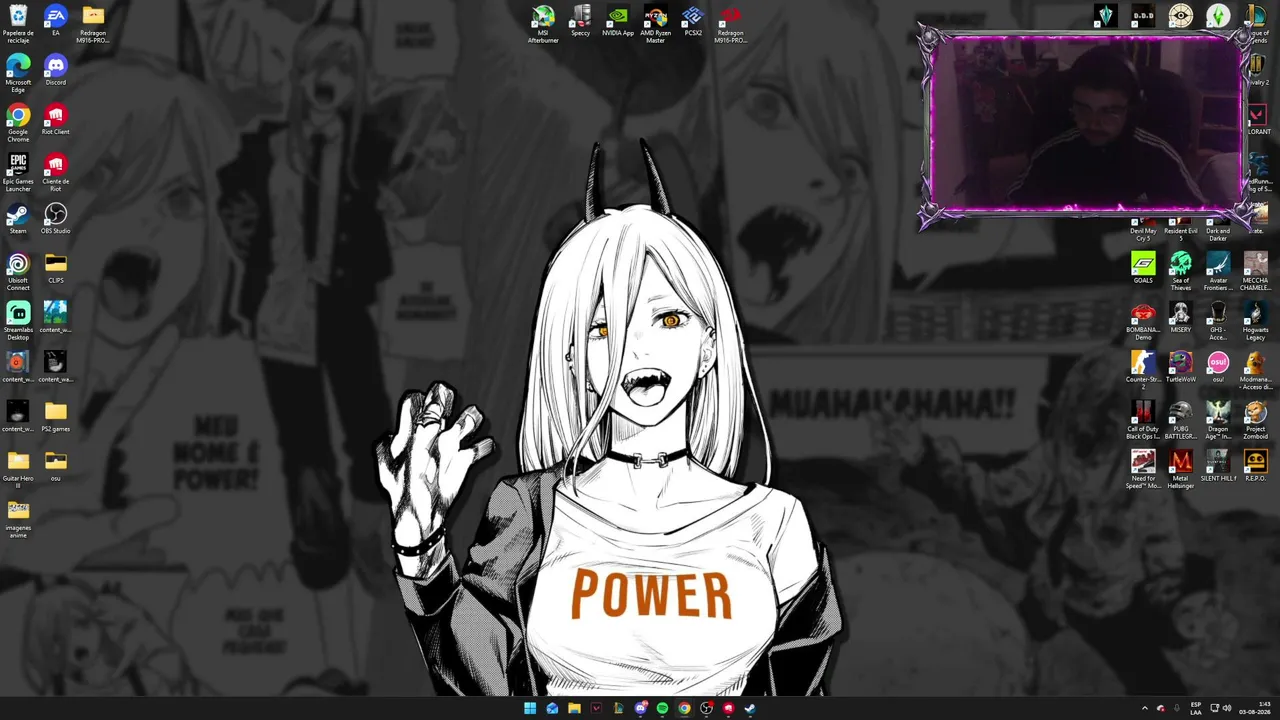Select the Sea of Thieves shortcut

click(x=1181, y=272)
